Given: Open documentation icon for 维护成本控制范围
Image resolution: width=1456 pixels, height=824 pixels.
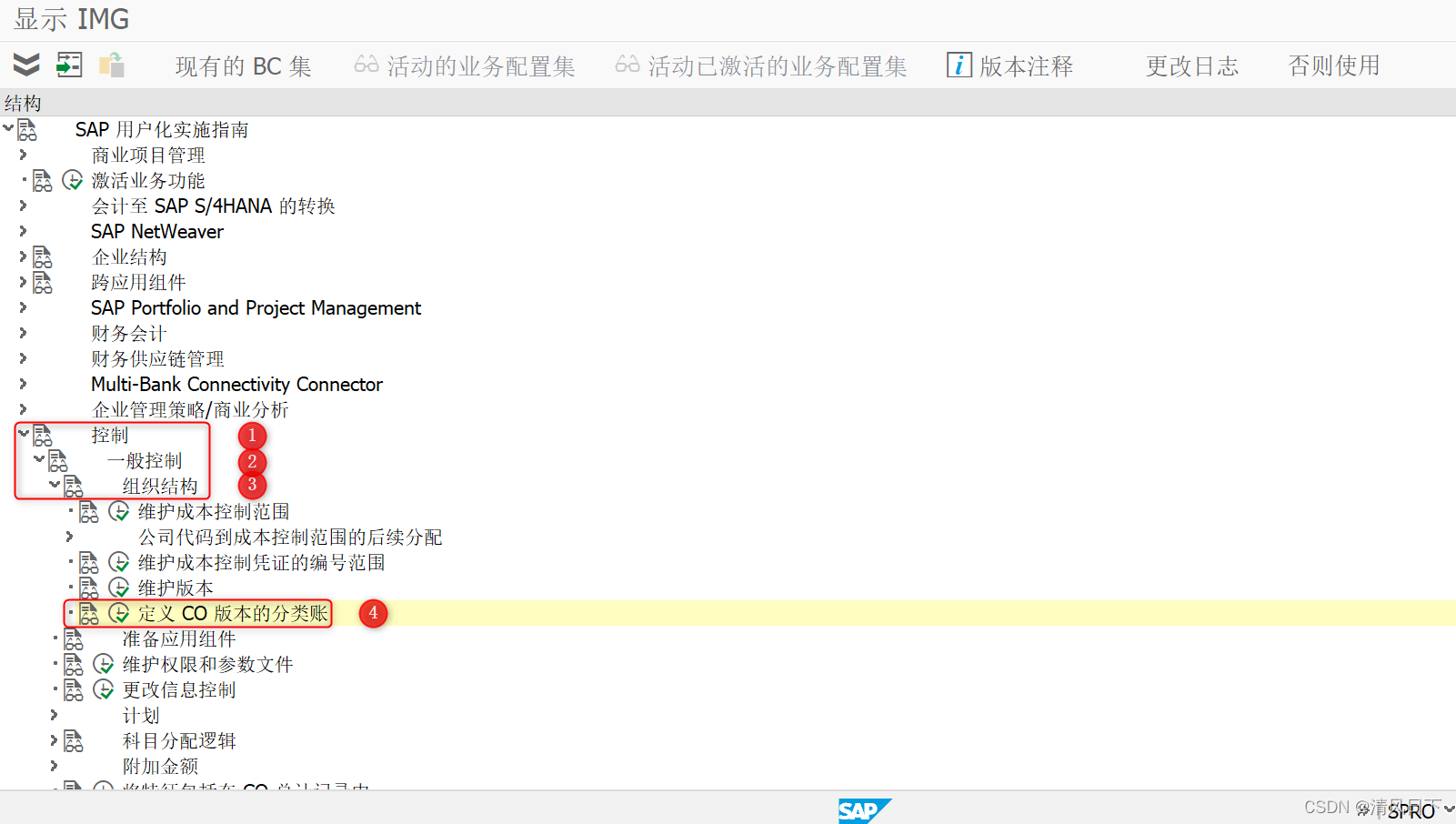Looking at the screenshot, I should (x=89, y=512).
